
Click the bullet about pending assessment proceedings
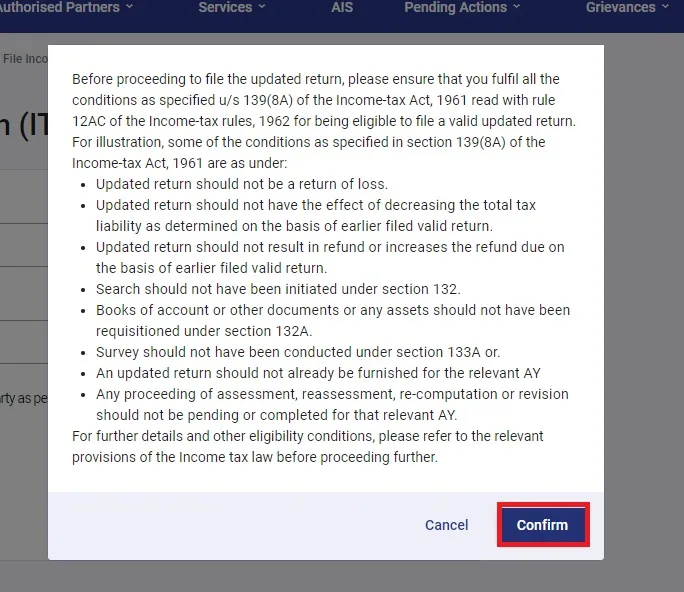tap(332, 404)
